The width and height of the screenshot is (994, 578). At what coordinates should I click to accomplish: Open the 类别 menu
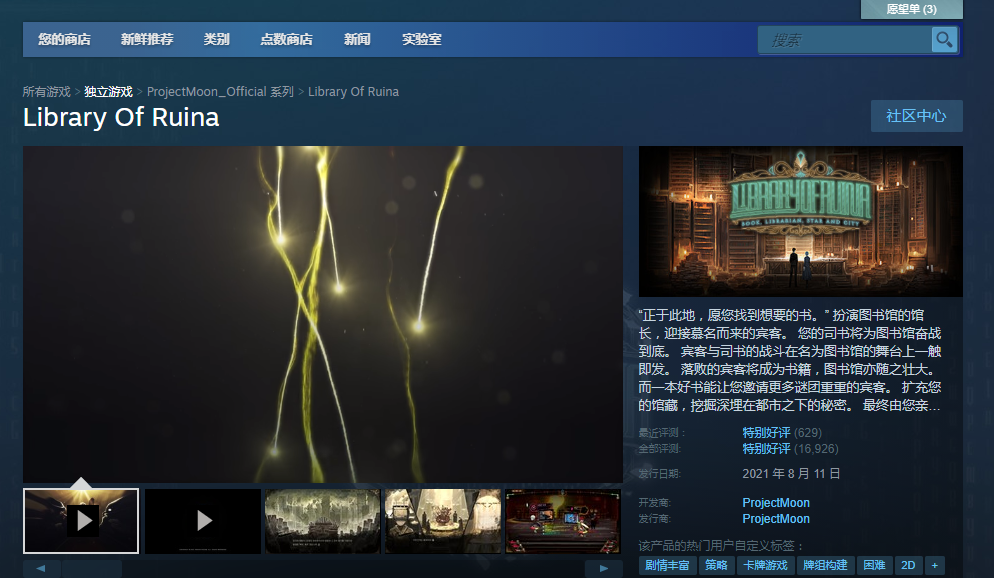(216, 39)
